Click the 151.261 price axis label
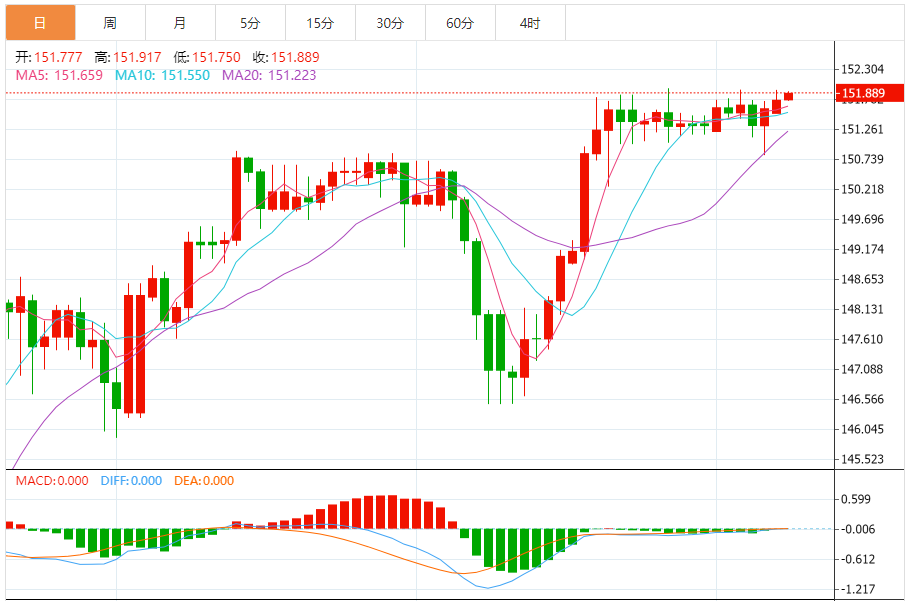 [862, 129]
